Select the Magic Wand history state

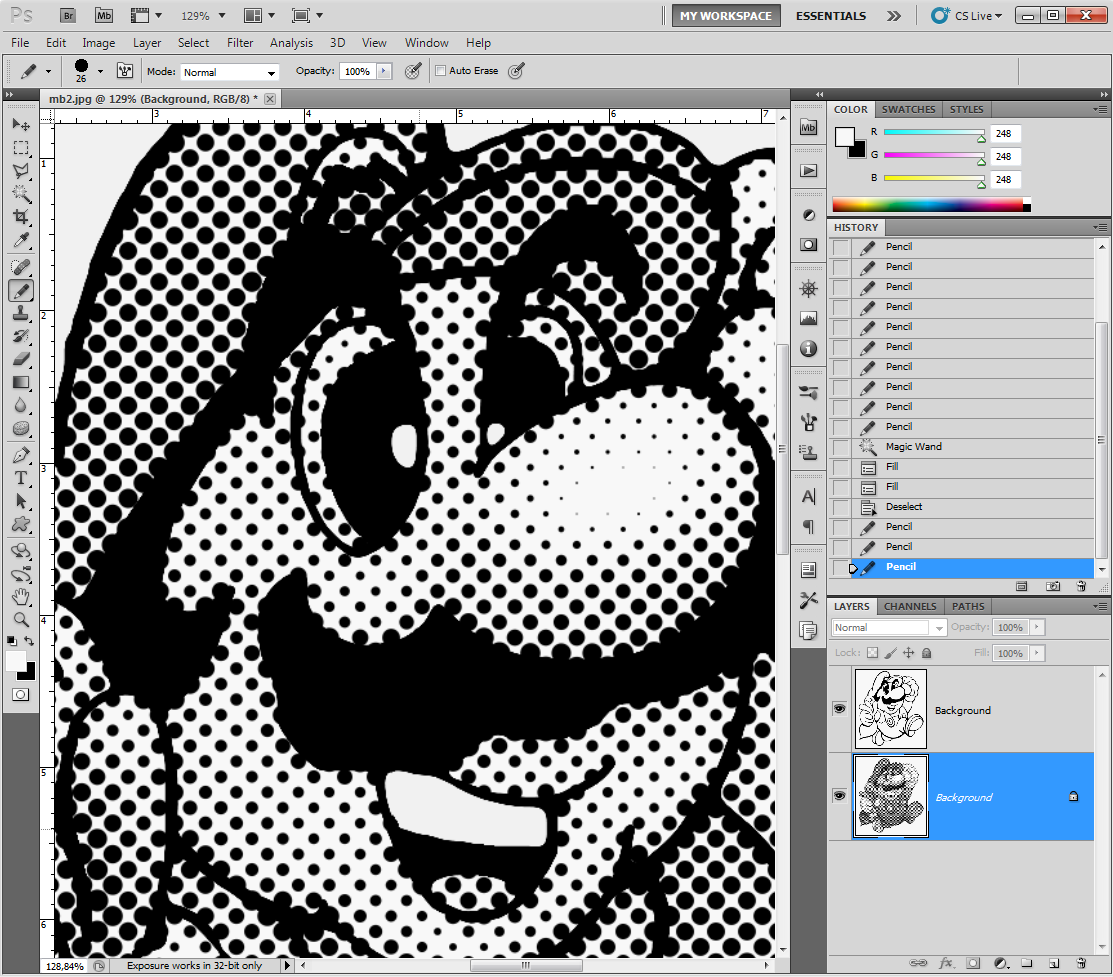point(913,447)
